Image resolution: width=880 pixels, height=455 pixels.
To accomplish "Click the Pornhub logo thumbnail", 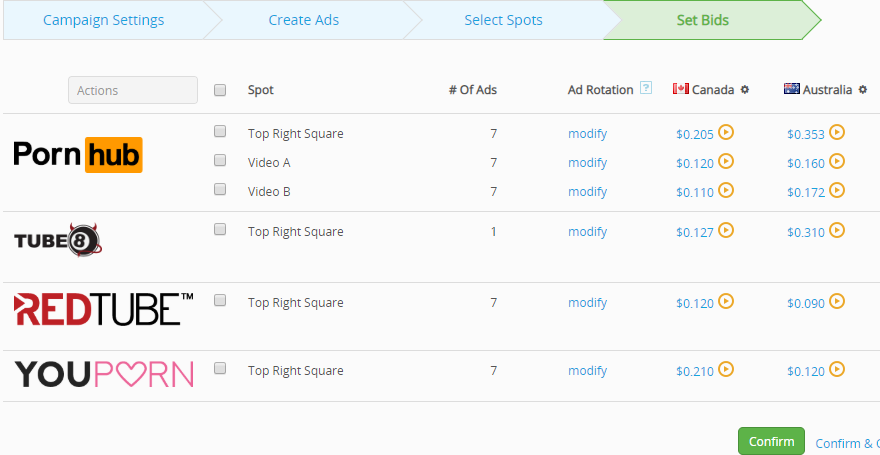I will pos(78,154).
